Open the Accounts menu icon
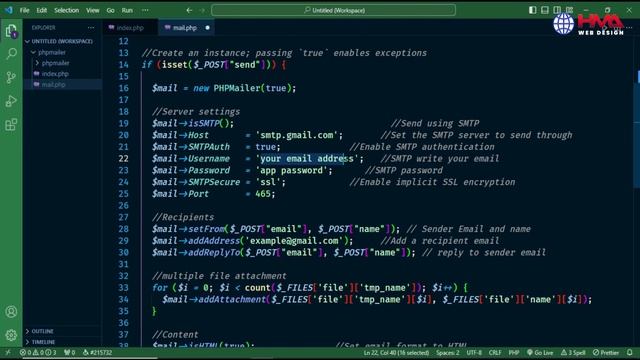The height and width of the screenshot is (360, 640). click(x=11, y=312)
